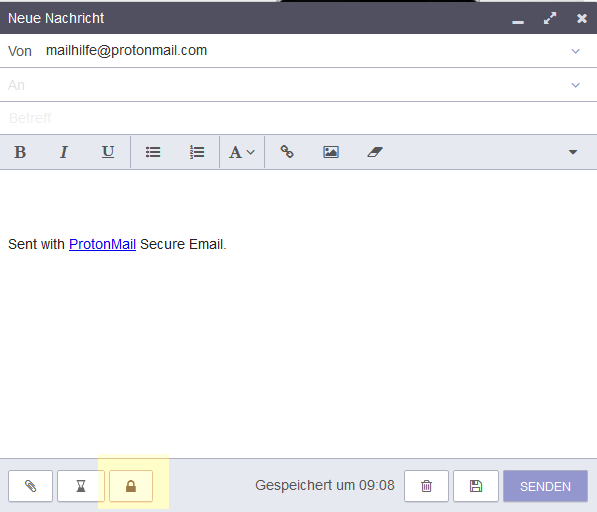597x512 pixels.
Task: Discard the draft with trash icon
Action: click(x=426, y=486)
